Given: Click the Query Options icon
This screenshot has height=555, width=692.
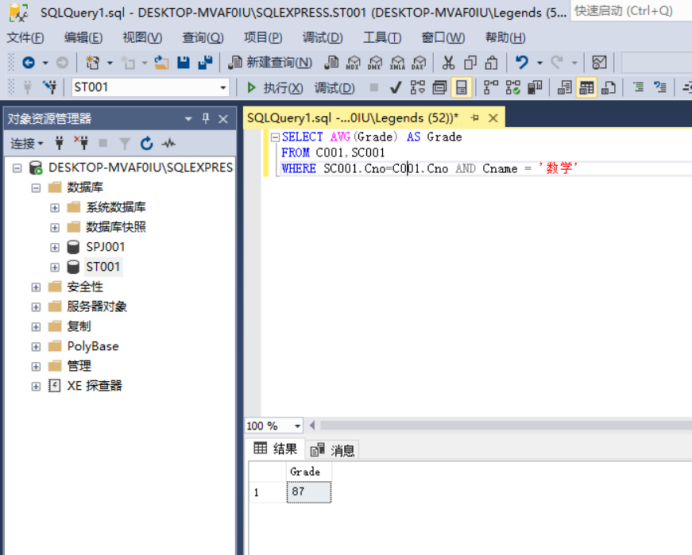Looking at the screenshot, I should (440, 88).
